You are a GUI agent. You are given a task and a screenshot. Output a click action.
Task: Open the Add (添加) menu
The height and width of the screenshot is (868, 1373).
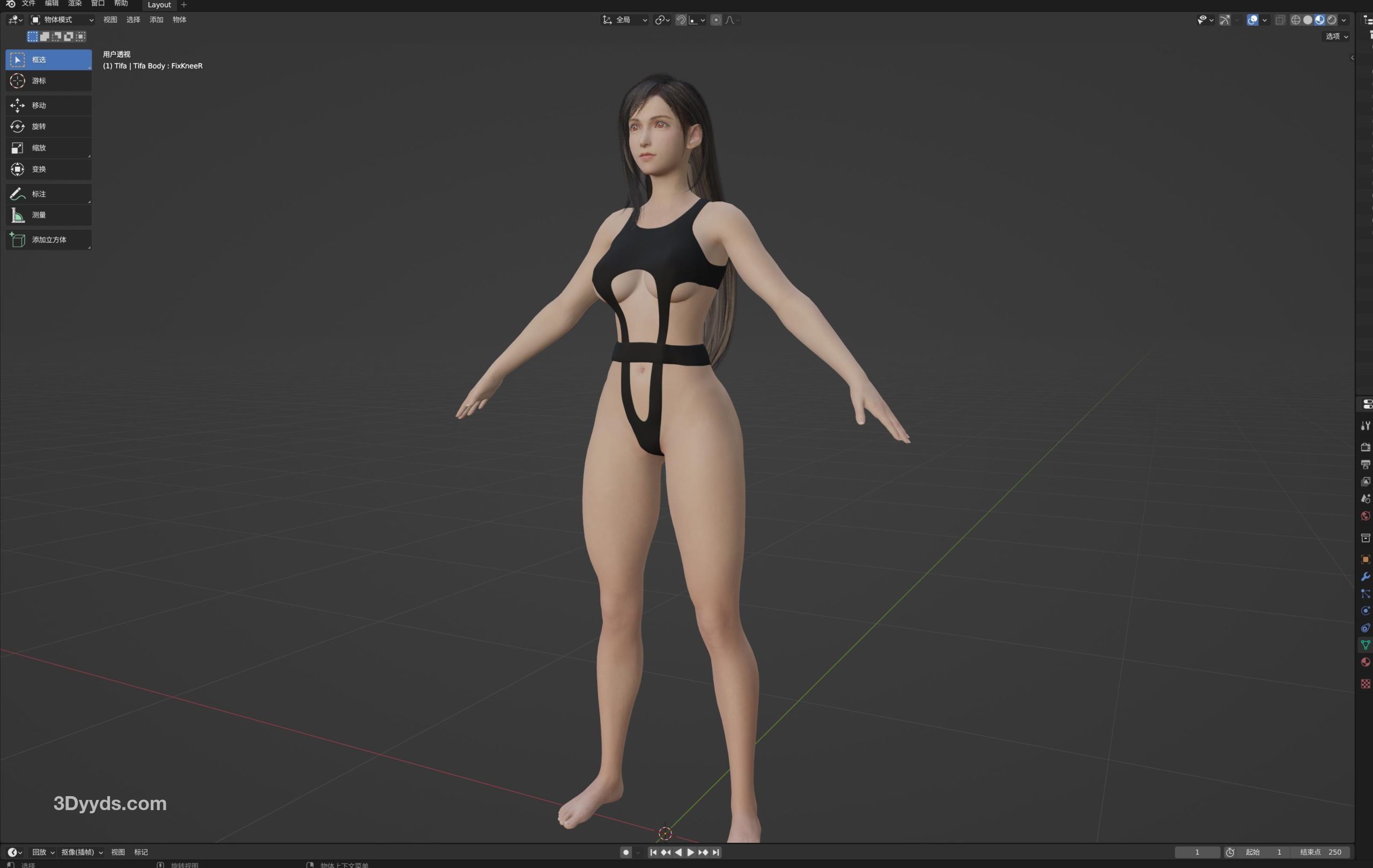click(156, 20)
